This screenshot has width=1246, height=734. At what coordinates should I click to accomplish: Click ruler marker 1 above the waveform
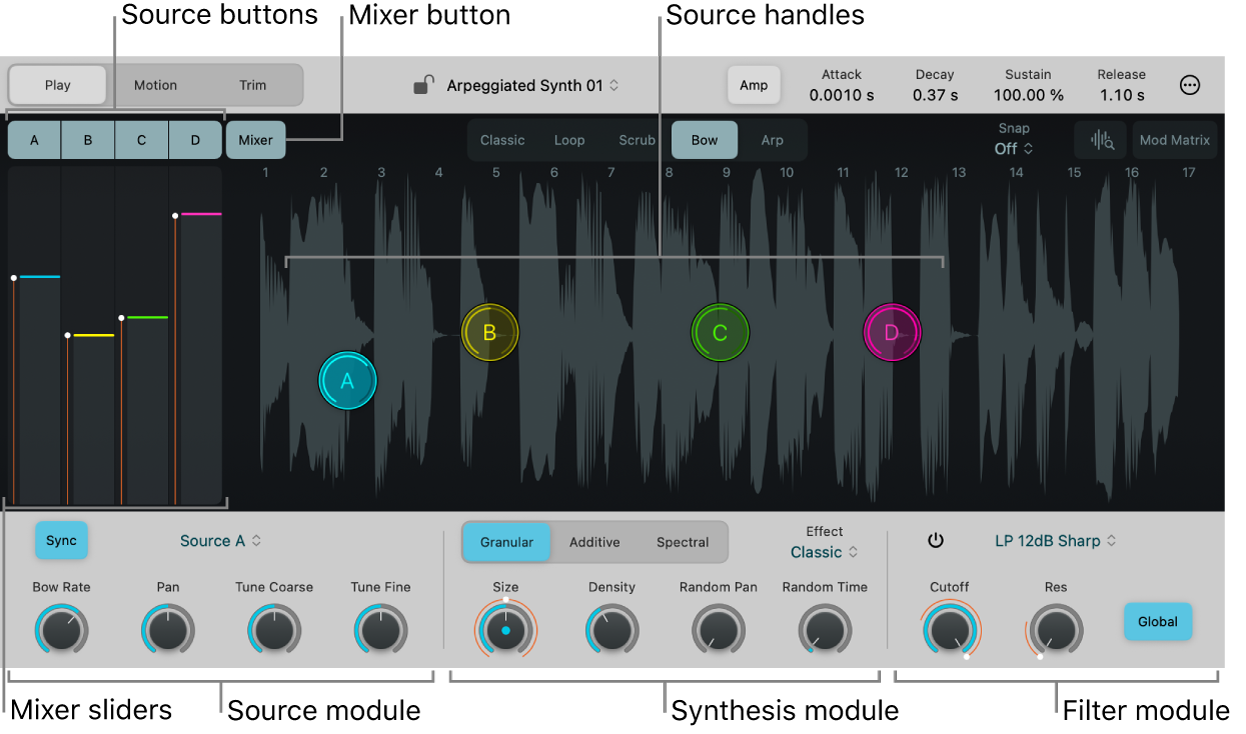pos(266,172)
